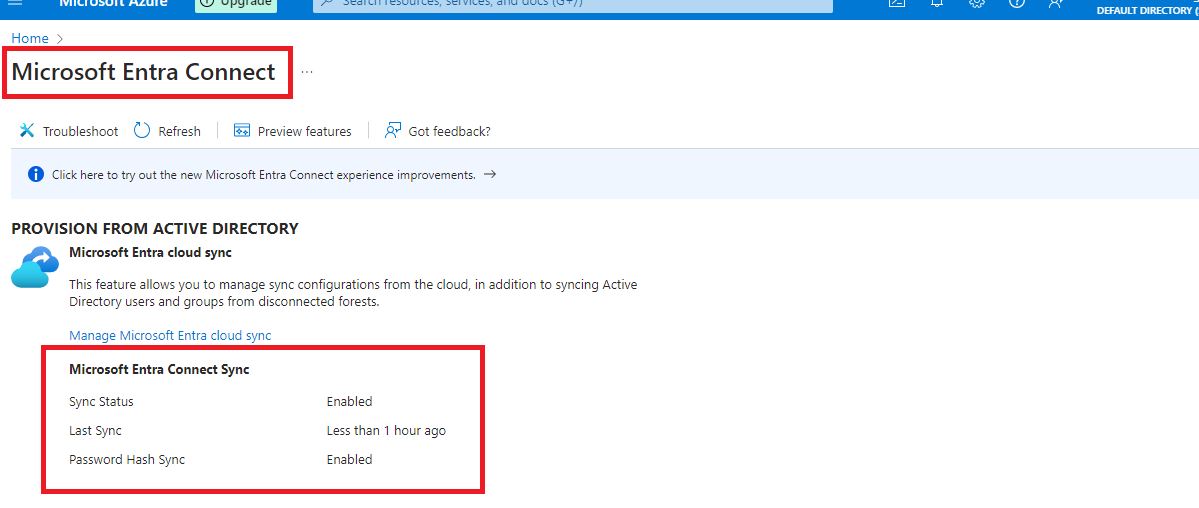1199x508 pixels.
Task: Focus the search resources field
Action: [x=573, y=4]
